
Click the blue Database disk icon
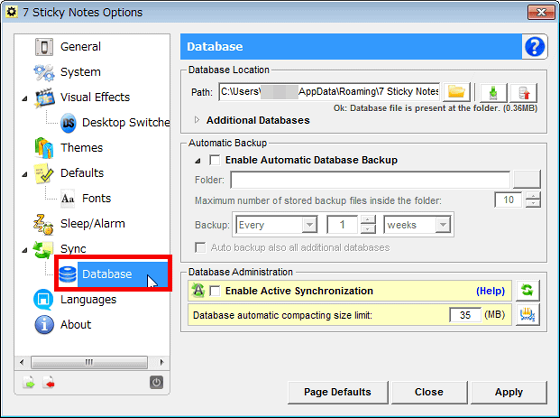[x=68, y=274]
